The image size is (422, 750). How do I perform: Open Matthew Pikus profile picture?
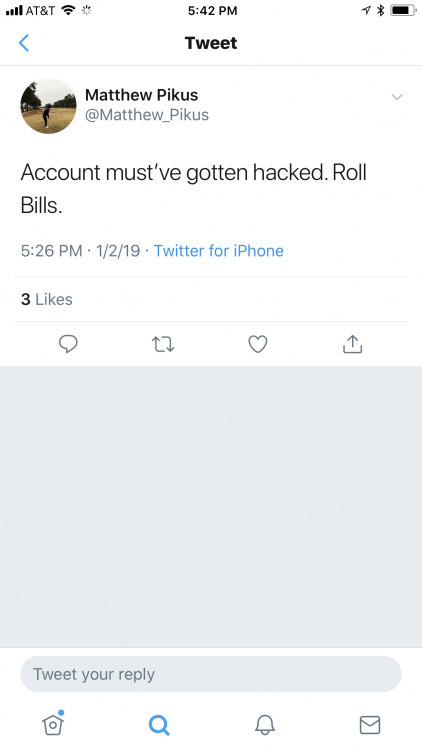(48, 106)
